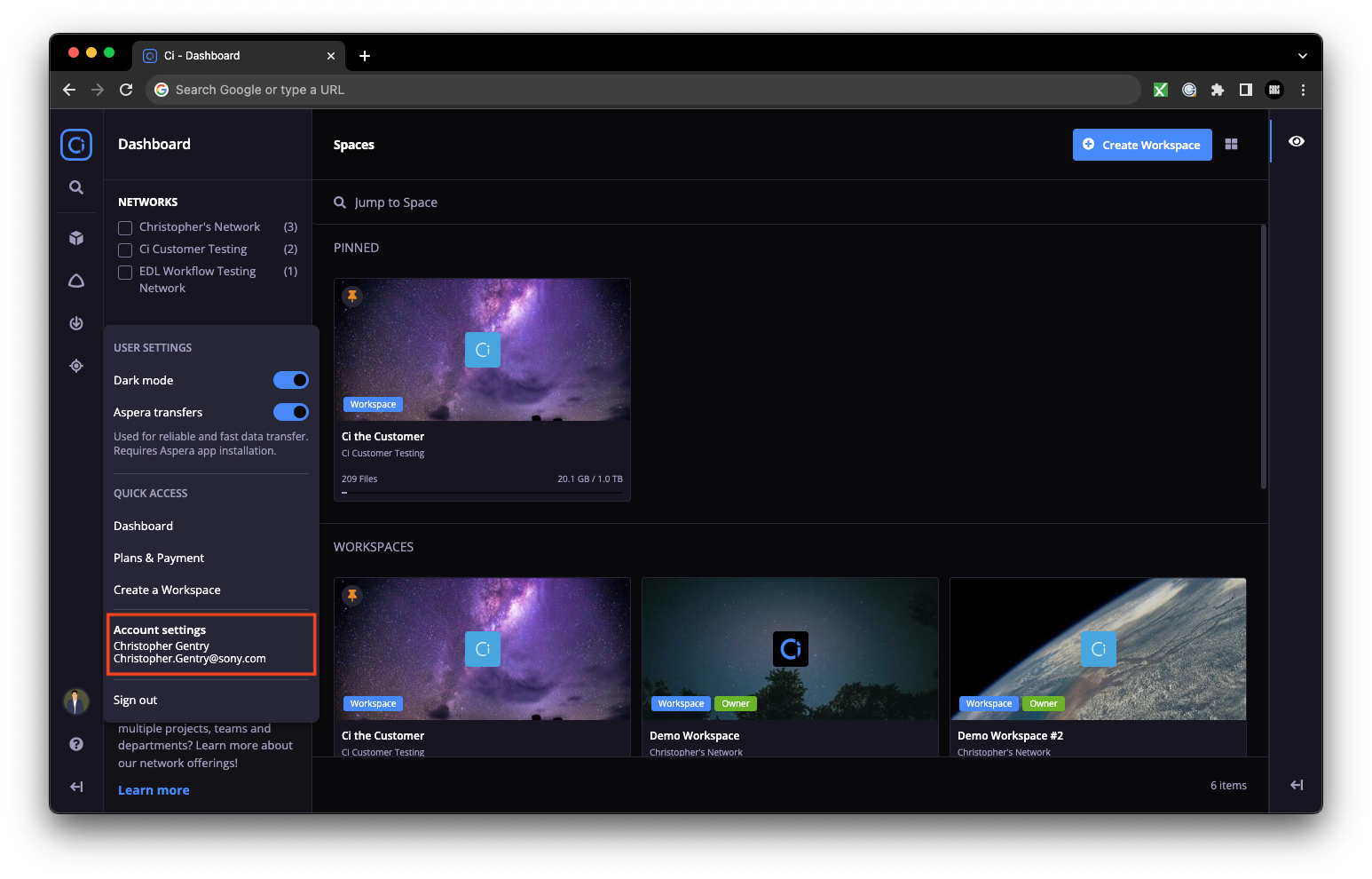Open the help question mark icon
The height and width of the screenshot is (879, 1372).
coord(76,744)
